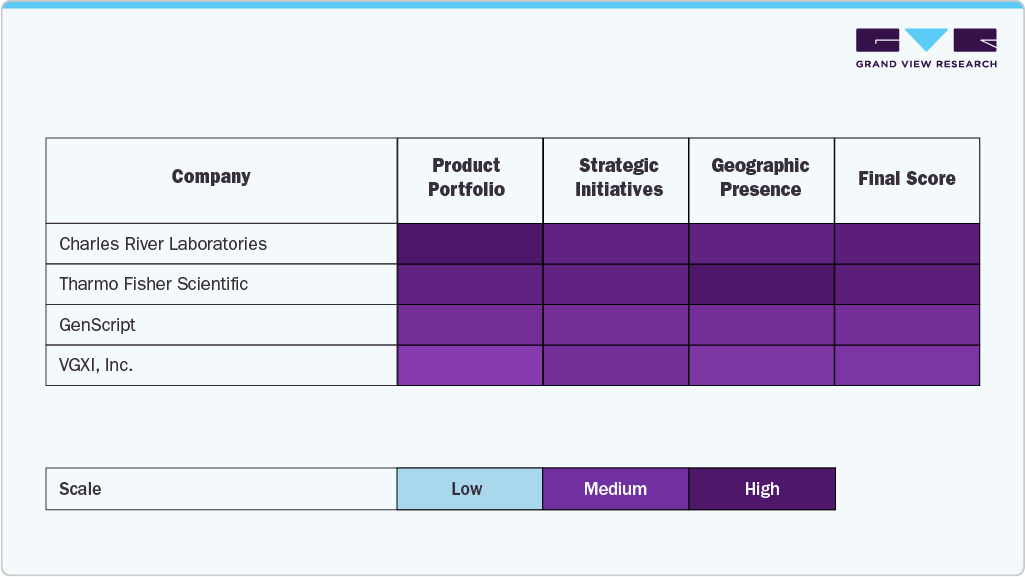Select the Medium scale swatch
Viewport: 1025px width, 577px height.
pyautogui.click(x=615, y=489)
